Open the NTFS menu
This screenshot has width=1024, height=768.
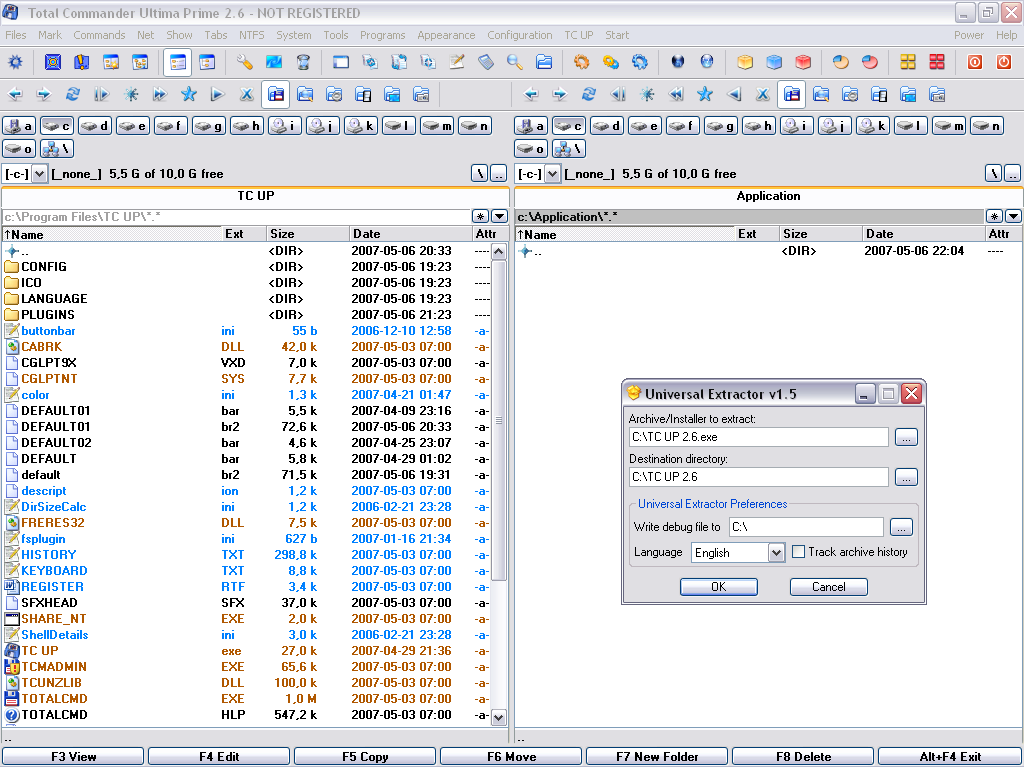coord(251,35)
